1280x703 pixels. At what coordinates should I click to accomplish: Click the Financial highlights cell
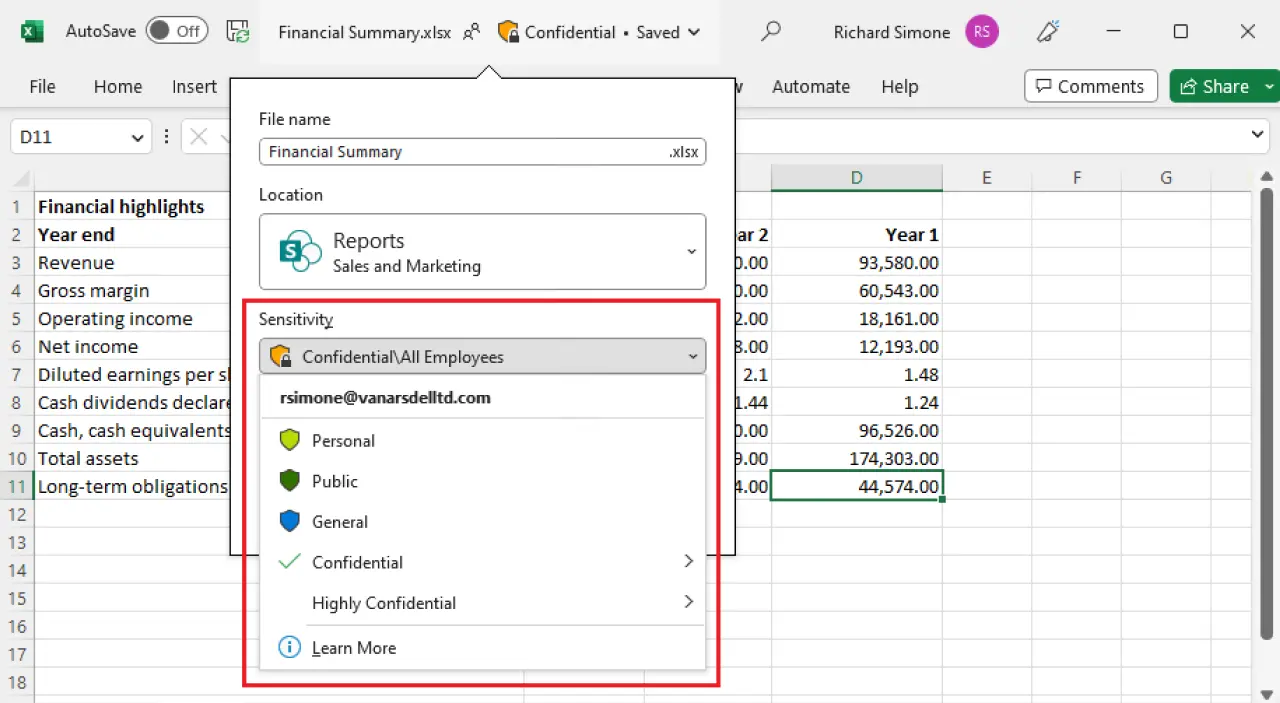coord(133,207)
